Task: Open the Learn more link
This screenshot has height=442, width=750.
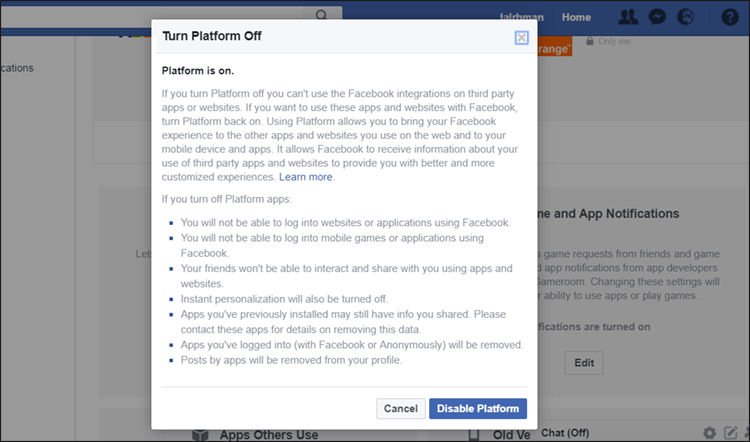Action: pos(306,177)
